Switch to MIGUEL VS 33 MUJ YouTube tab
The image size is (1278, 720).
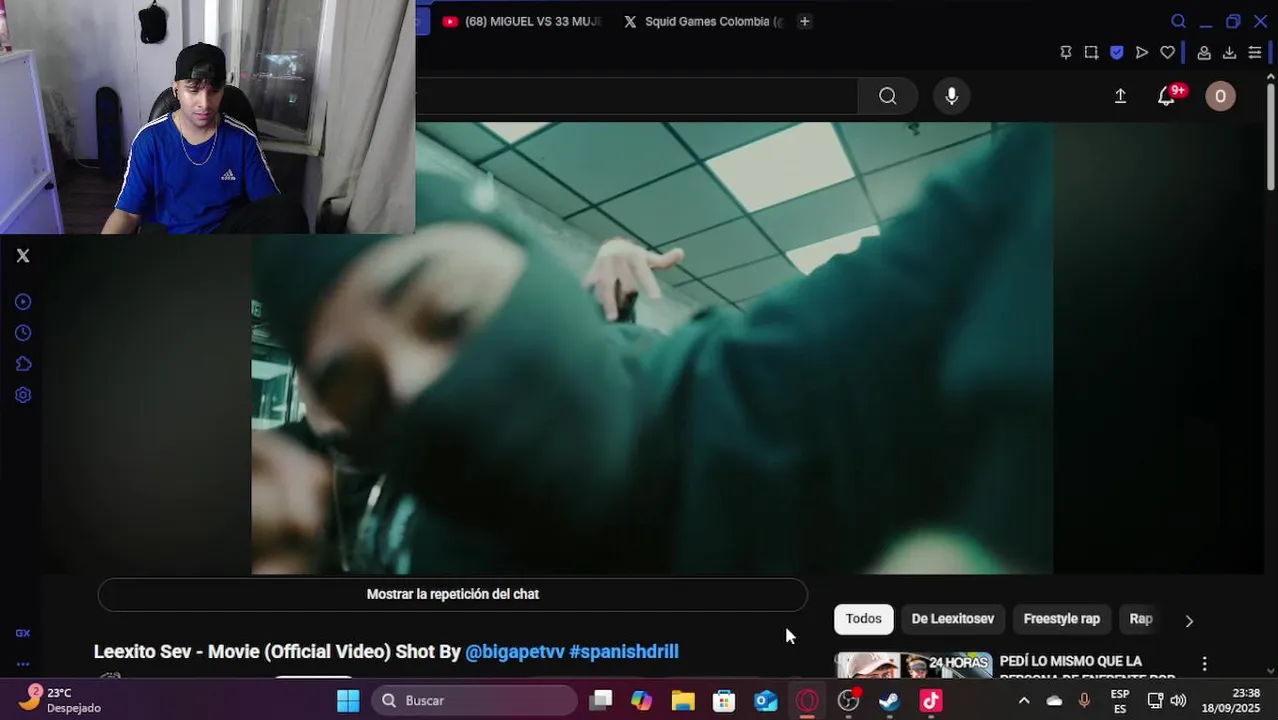click(522, 21)
